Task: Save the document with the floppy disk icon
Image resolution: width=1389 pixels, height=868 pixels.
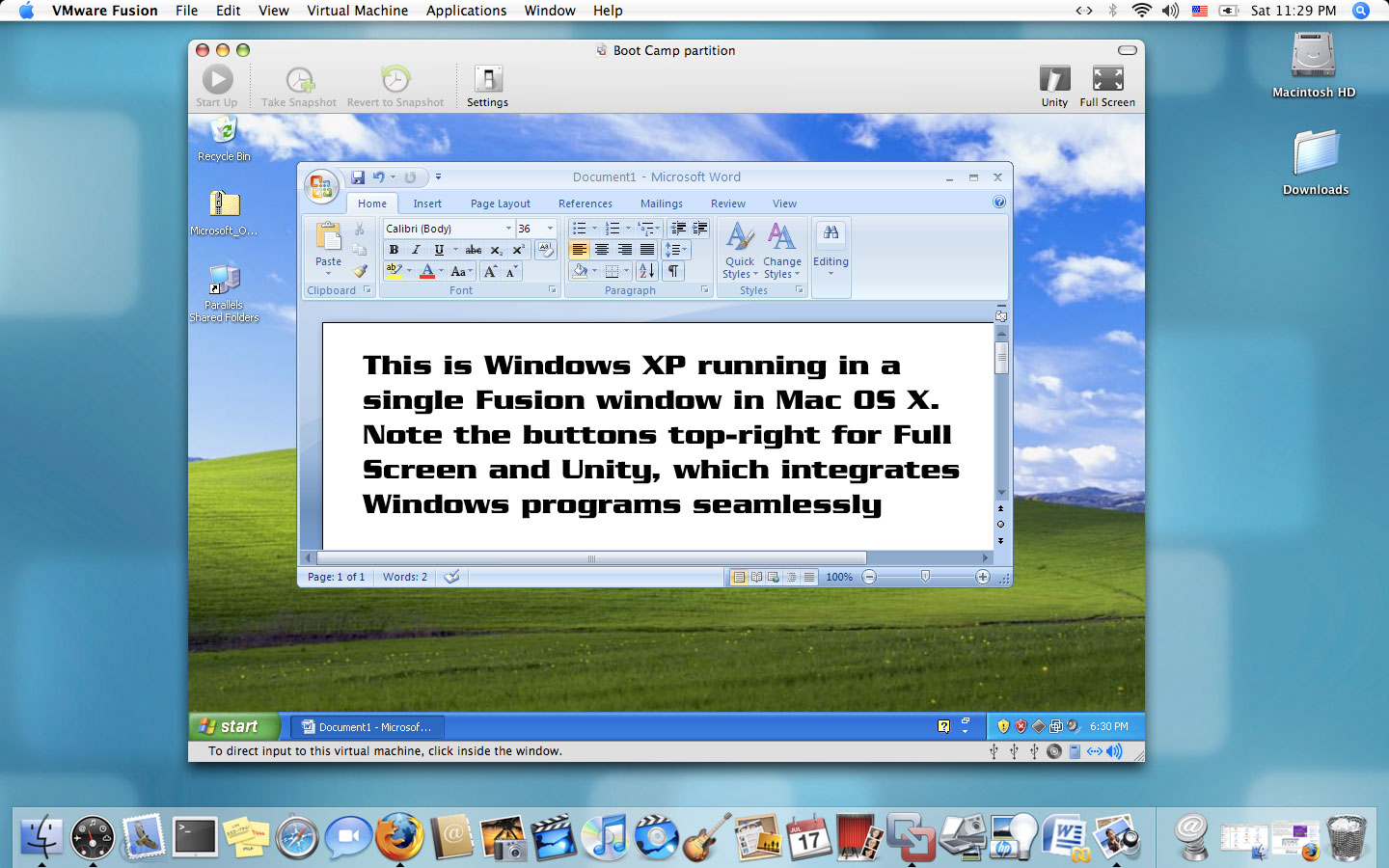Action: tap(358, 177)
